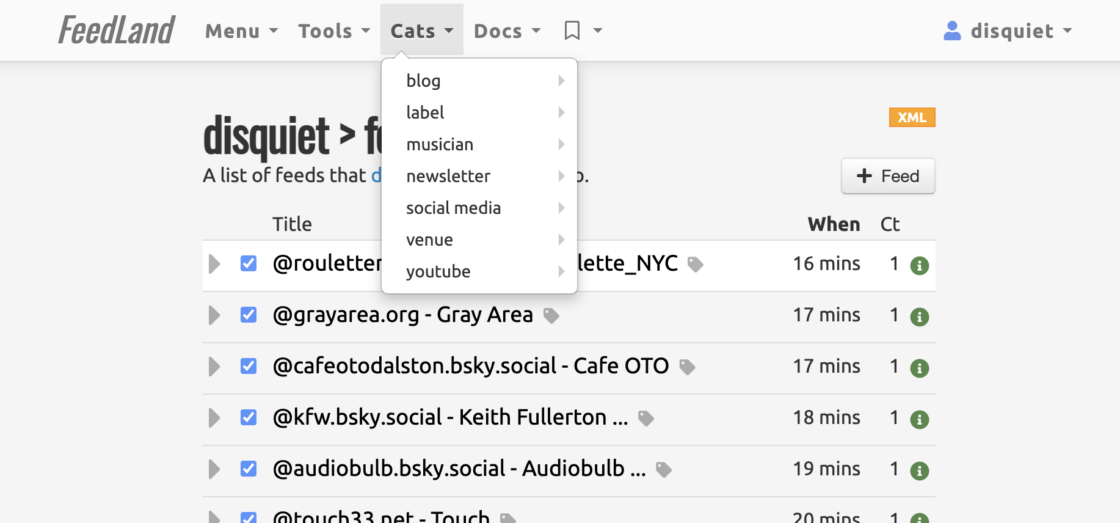The image size is (1120, 523).
Task: Open the @audiobulb.bsky.social - Audiobulb feed
Action: [459, 469]
